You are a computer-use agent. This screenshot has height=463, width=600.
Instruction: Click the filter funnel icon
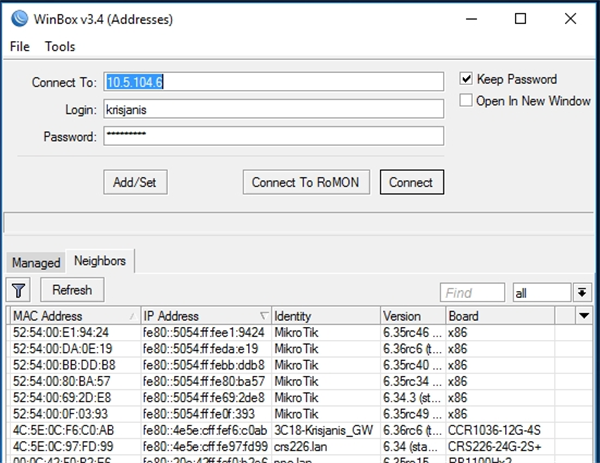(19, 290)
